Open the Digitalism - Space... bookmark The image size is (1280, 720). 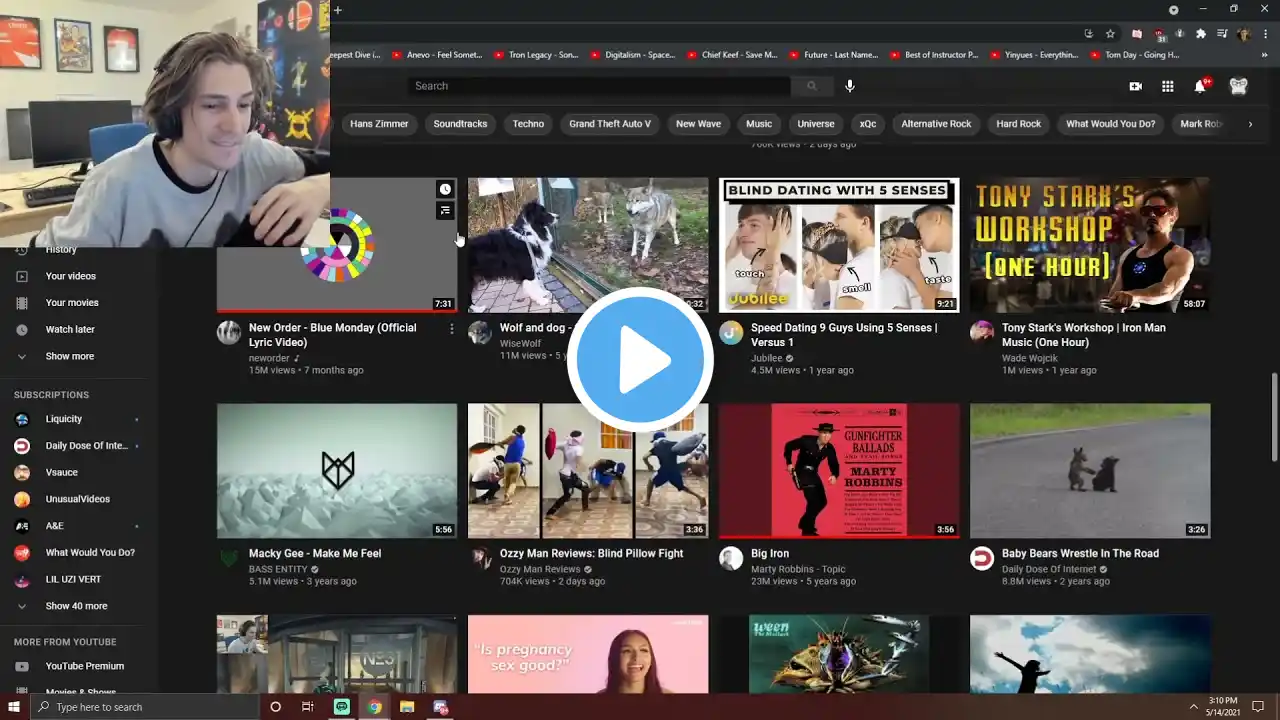[632, 55]
